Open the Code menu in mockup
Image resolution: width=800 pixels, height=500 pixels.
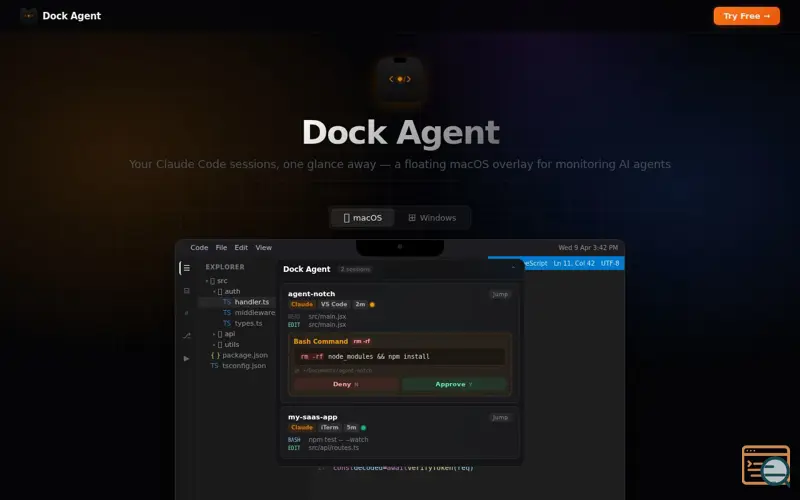(199, 247)
